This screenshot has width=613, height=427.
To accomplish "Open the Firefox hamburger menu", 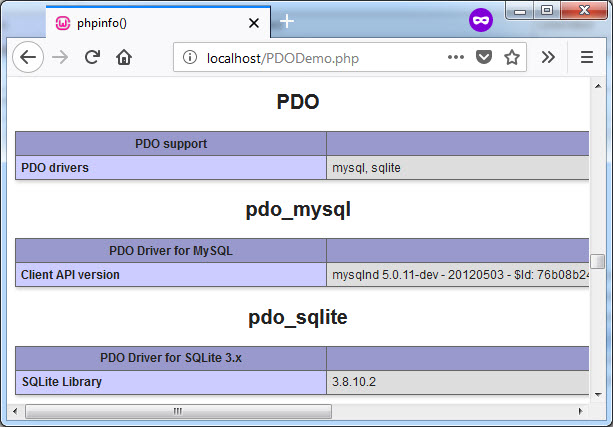I will [587, 58].
